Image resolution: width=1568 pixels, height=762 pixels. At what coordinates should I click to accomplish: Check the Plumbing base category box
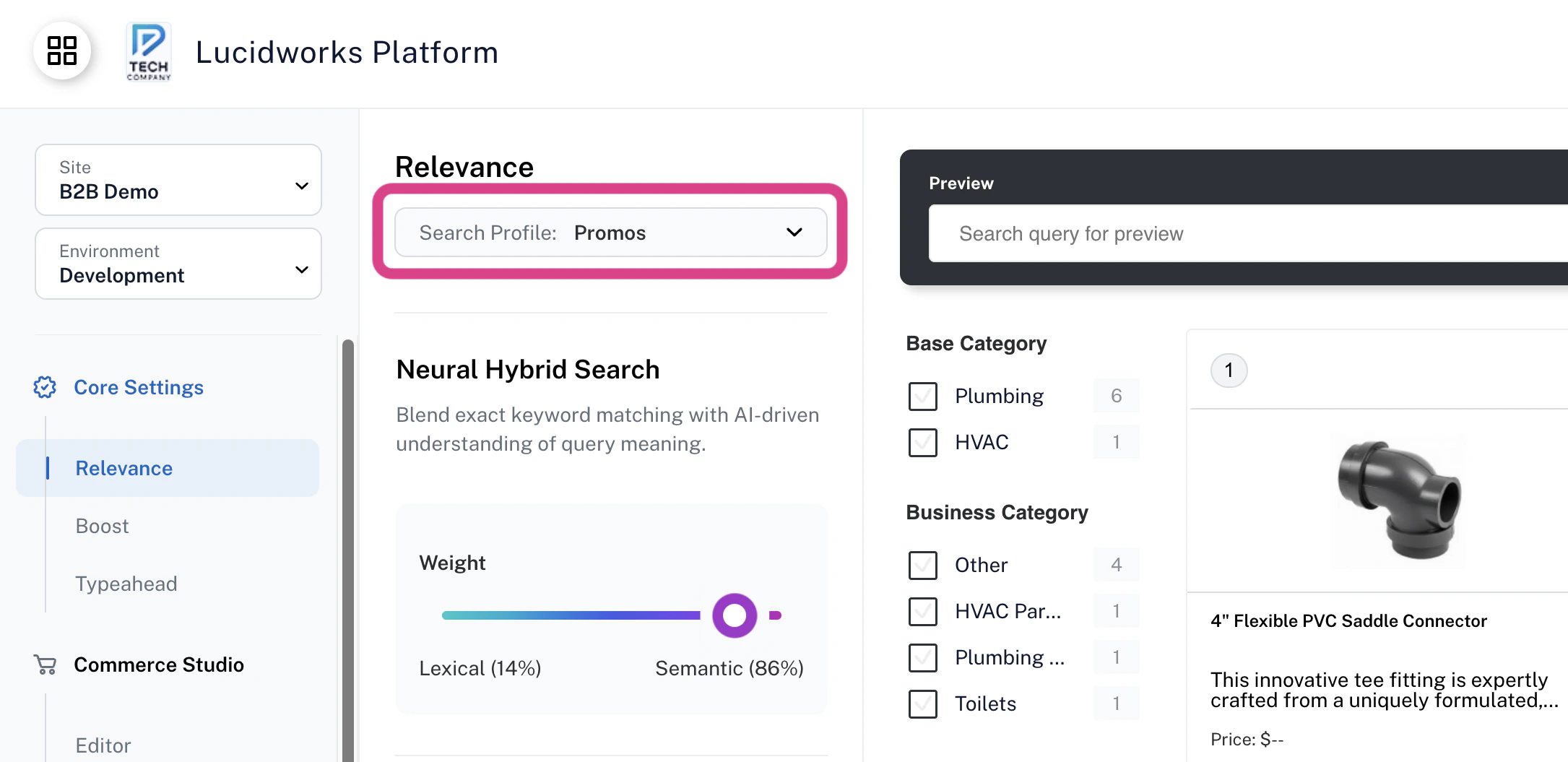pos(923,396)
